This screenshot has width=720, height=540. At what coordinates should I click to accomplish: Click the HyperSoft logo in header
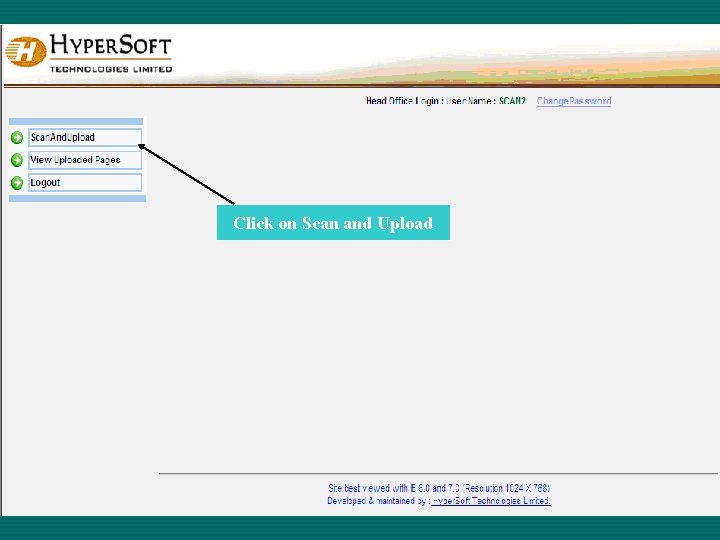[89, 53]
